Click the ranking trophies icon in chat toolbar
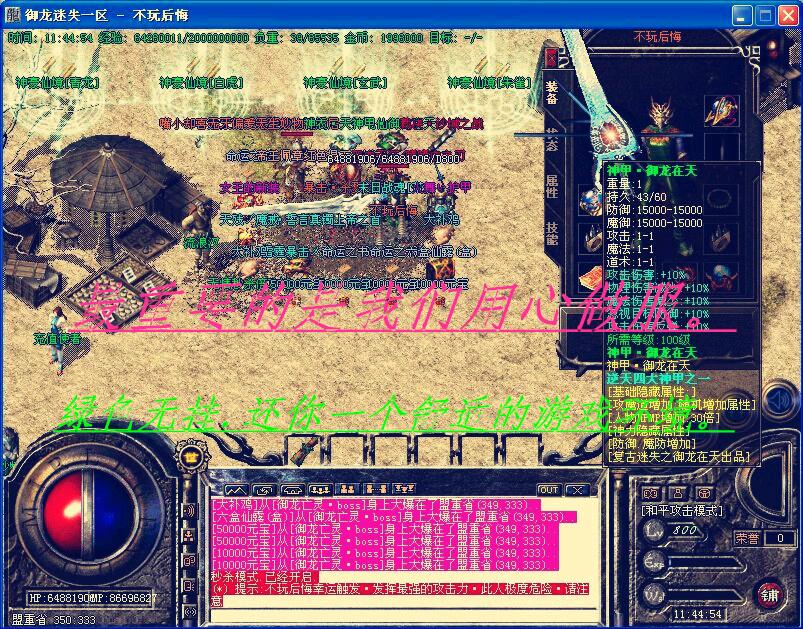Screen dimensions: 803x629 (403, 490)
